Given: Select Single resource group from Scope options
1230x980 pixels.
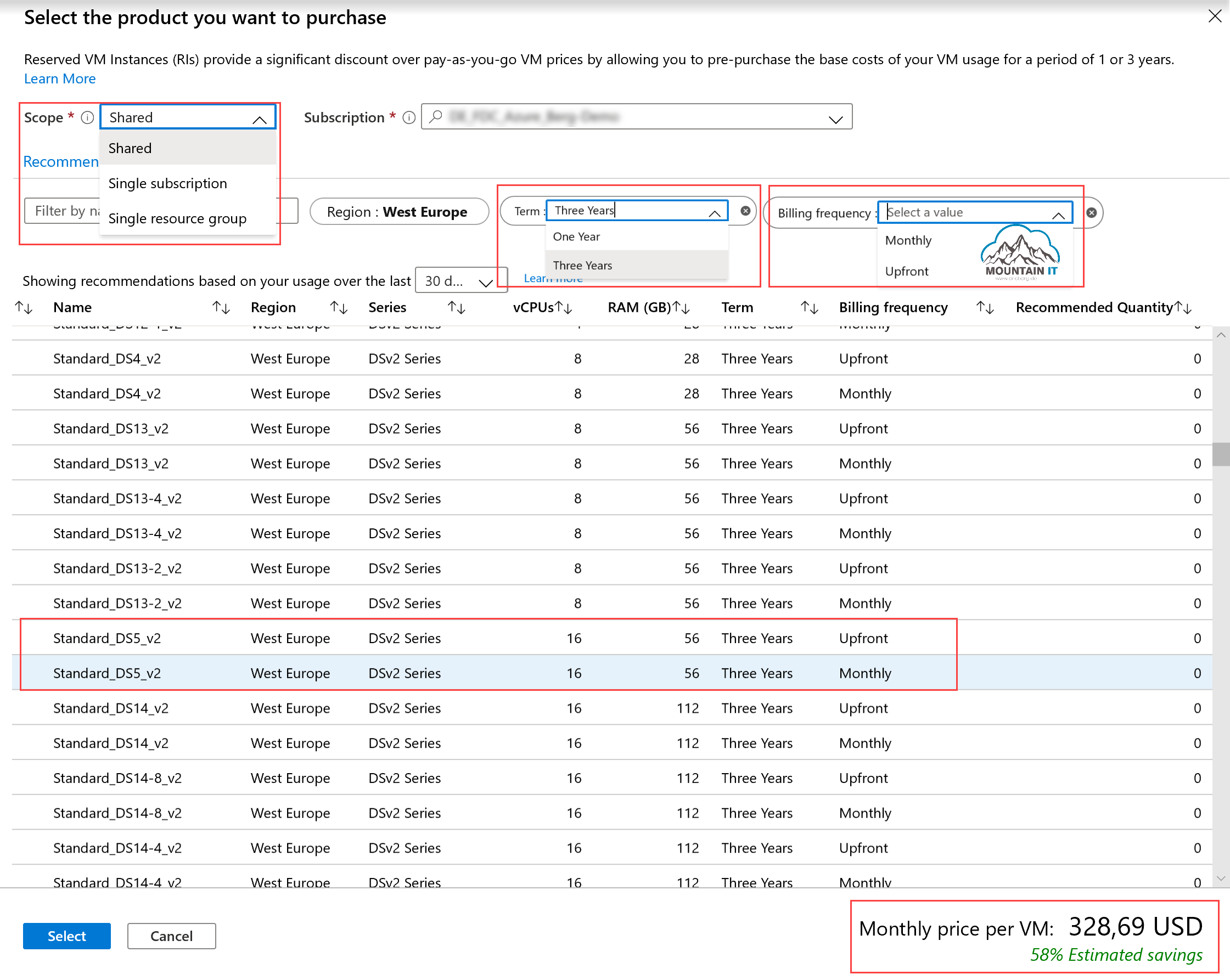Looking at the screenshot, I should 177,218.
